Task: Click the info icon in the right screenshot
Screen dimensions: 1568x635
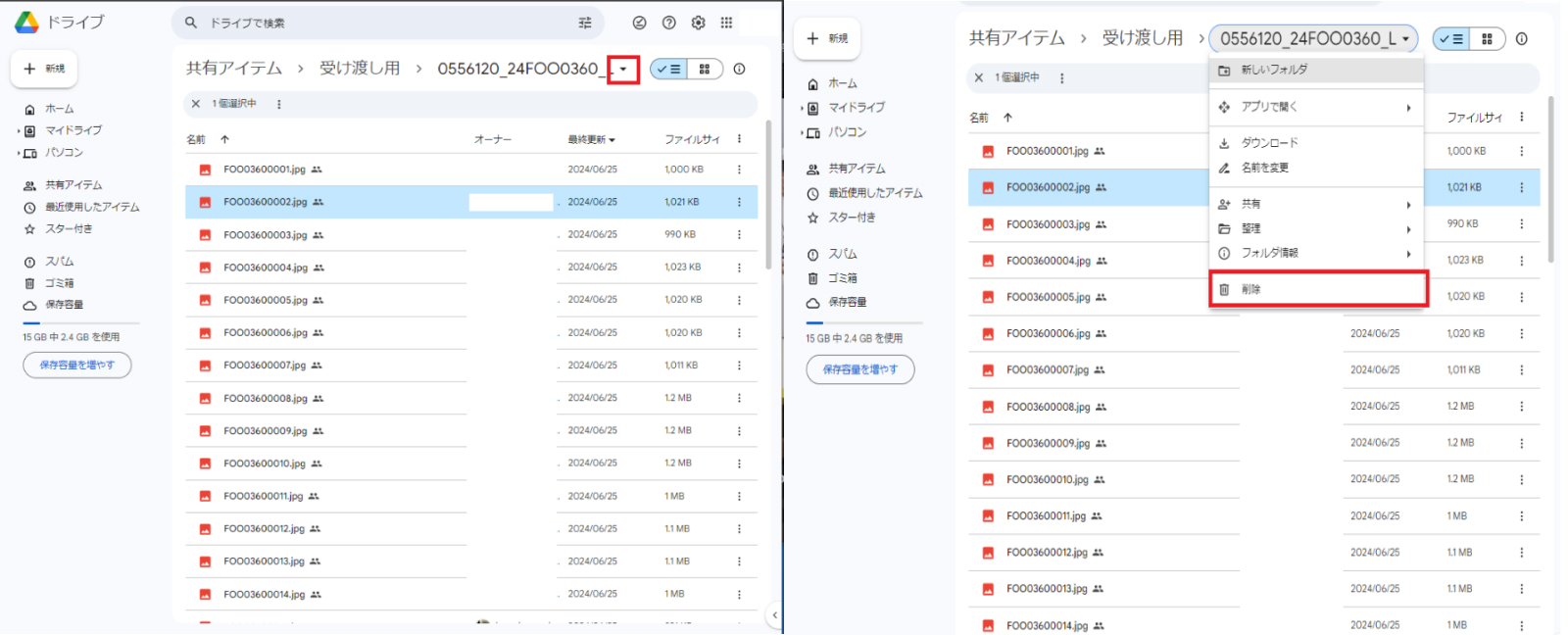Action: [1522, 39]
